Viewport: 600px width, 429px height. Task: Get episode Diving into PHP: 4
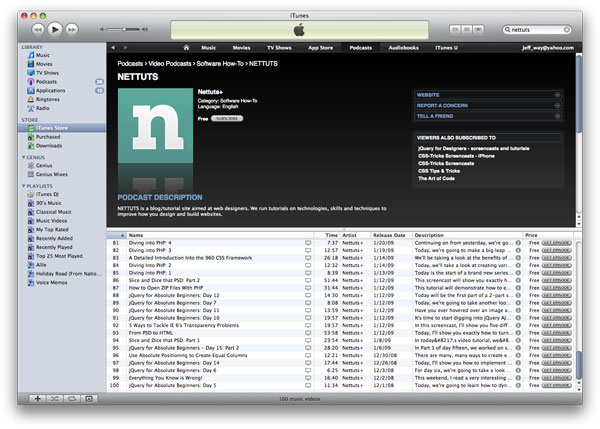pyautogui.click(x=556, y=243)
